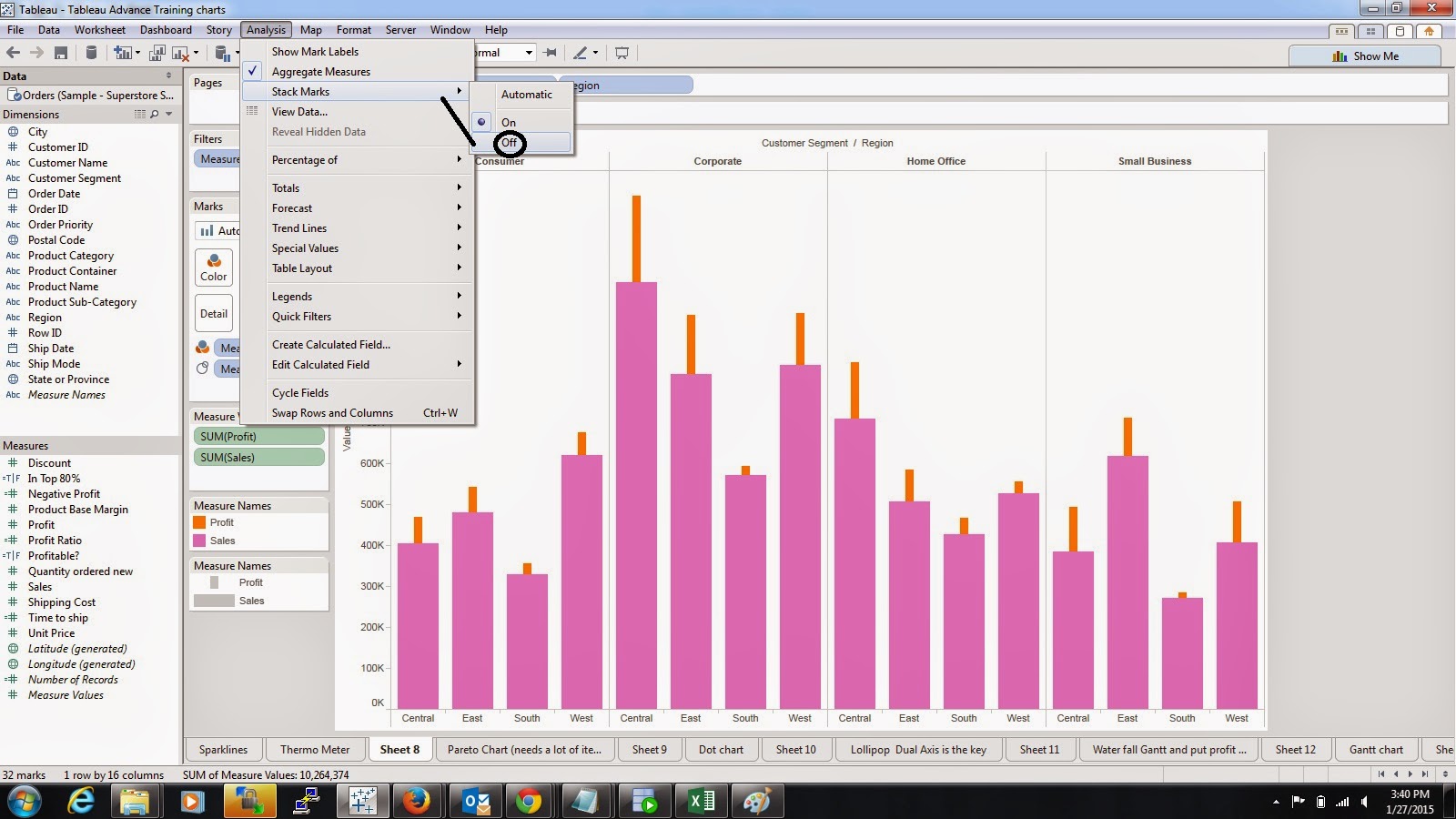The height and width of the screenshot is (819, 1456).
Task: Select the On radio button under Stack Marks
Action: pos(509,122)
